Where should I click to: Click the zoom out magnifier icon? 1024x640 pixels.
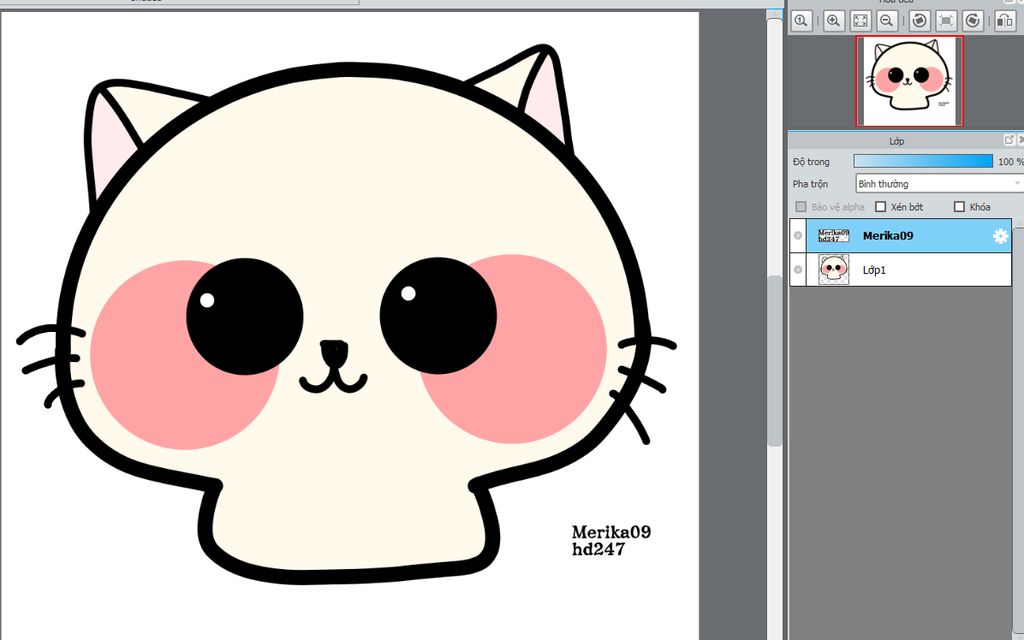(887, 21)
